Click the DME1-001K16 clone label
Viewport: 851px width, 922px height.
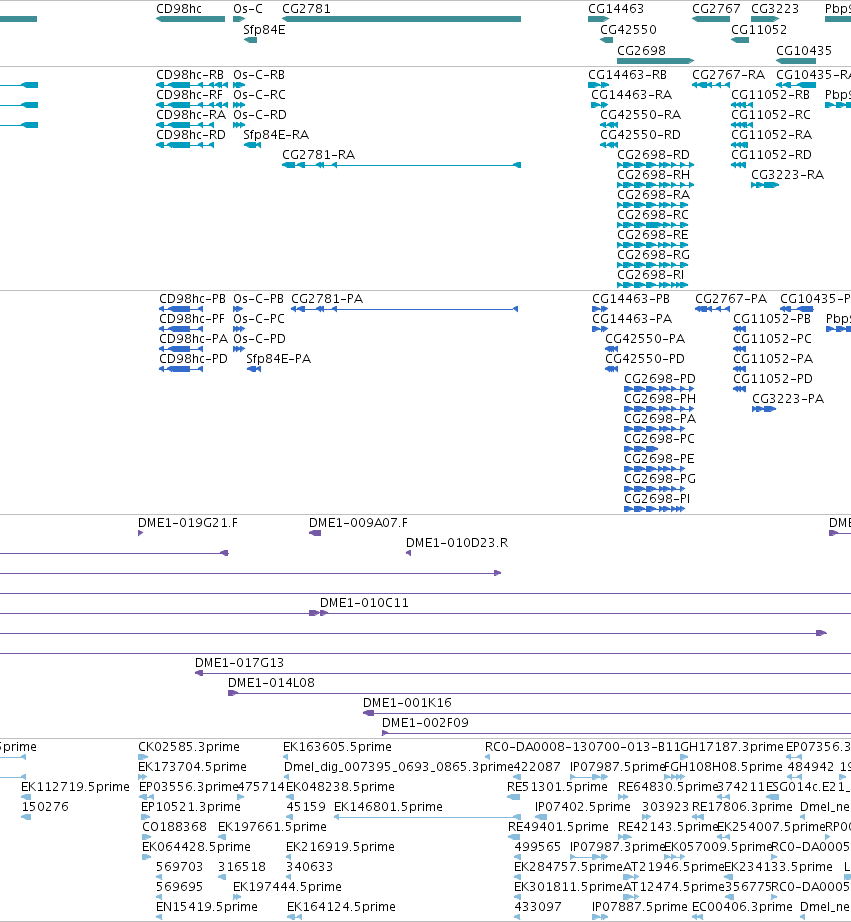tap(407, 703)
